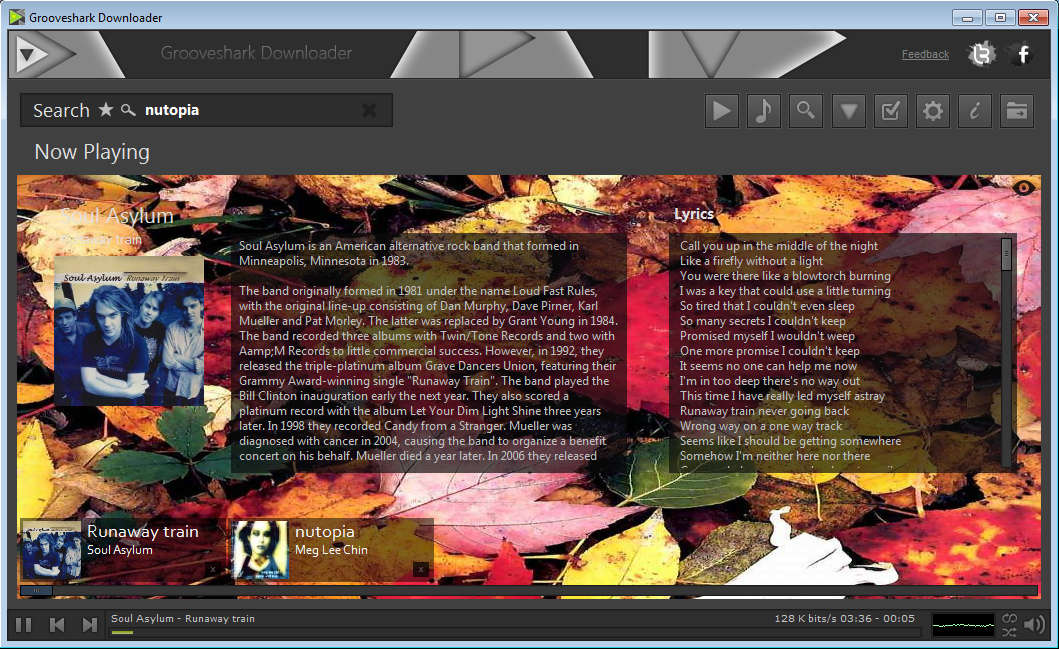Skip to the next track
This screenshot has width=1059, height=649.
point(89,625)
